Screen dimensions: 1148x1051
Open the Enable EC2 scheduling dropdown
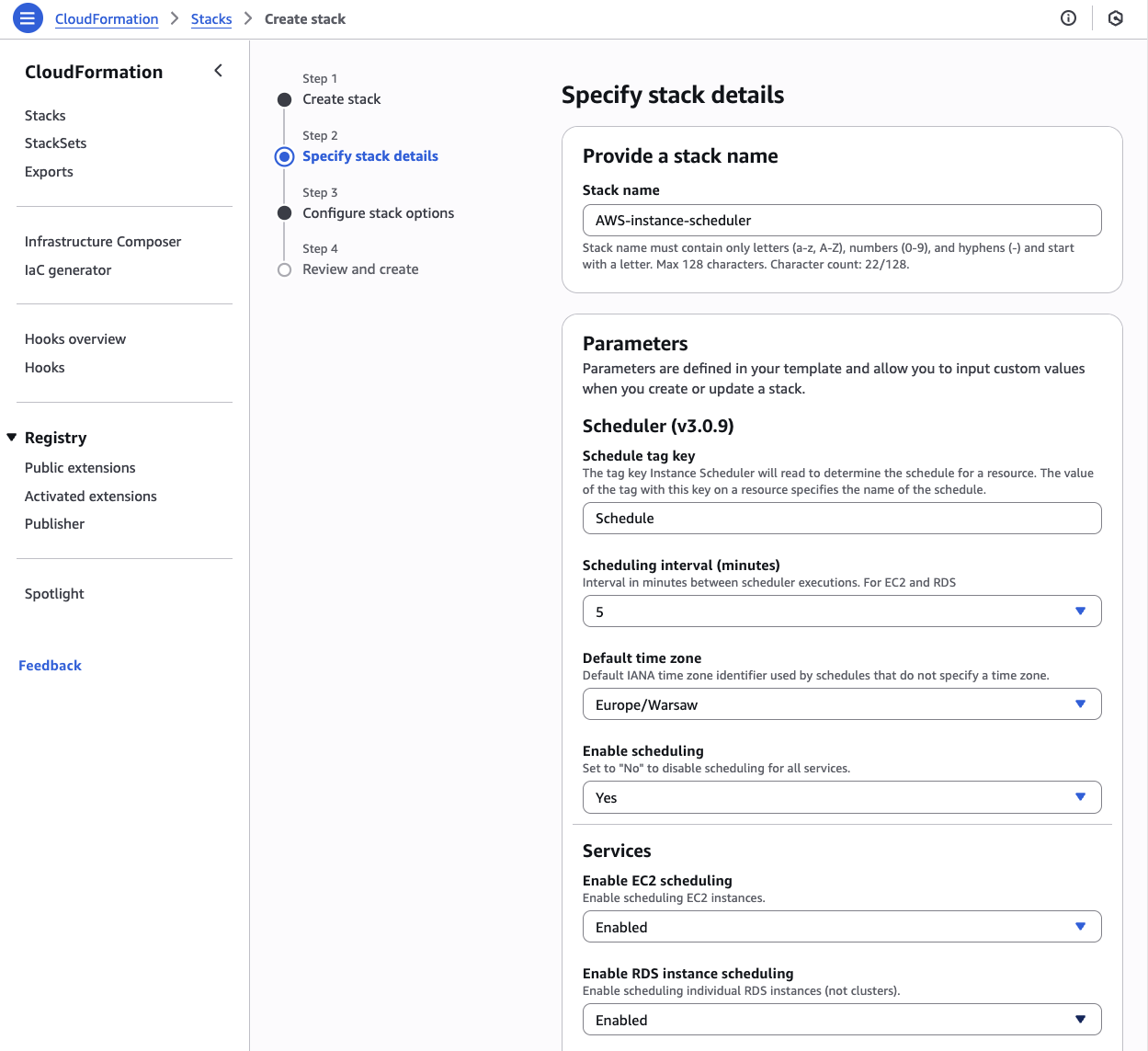tap(842, 927)
